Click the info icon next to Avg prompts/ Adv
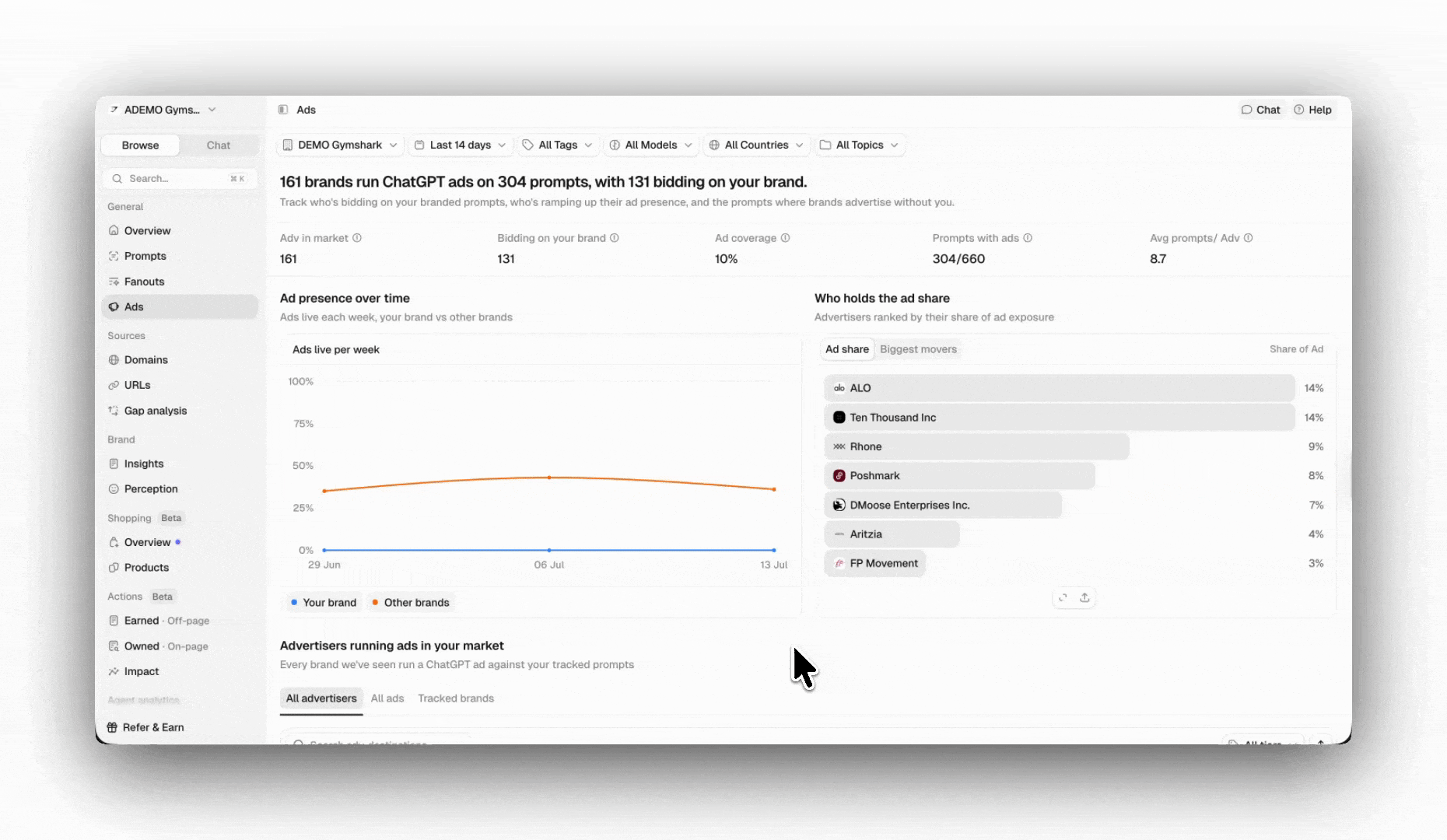Image resolution: width=1447 pixels, height=840 pixels. click(x=1249, y=238)
